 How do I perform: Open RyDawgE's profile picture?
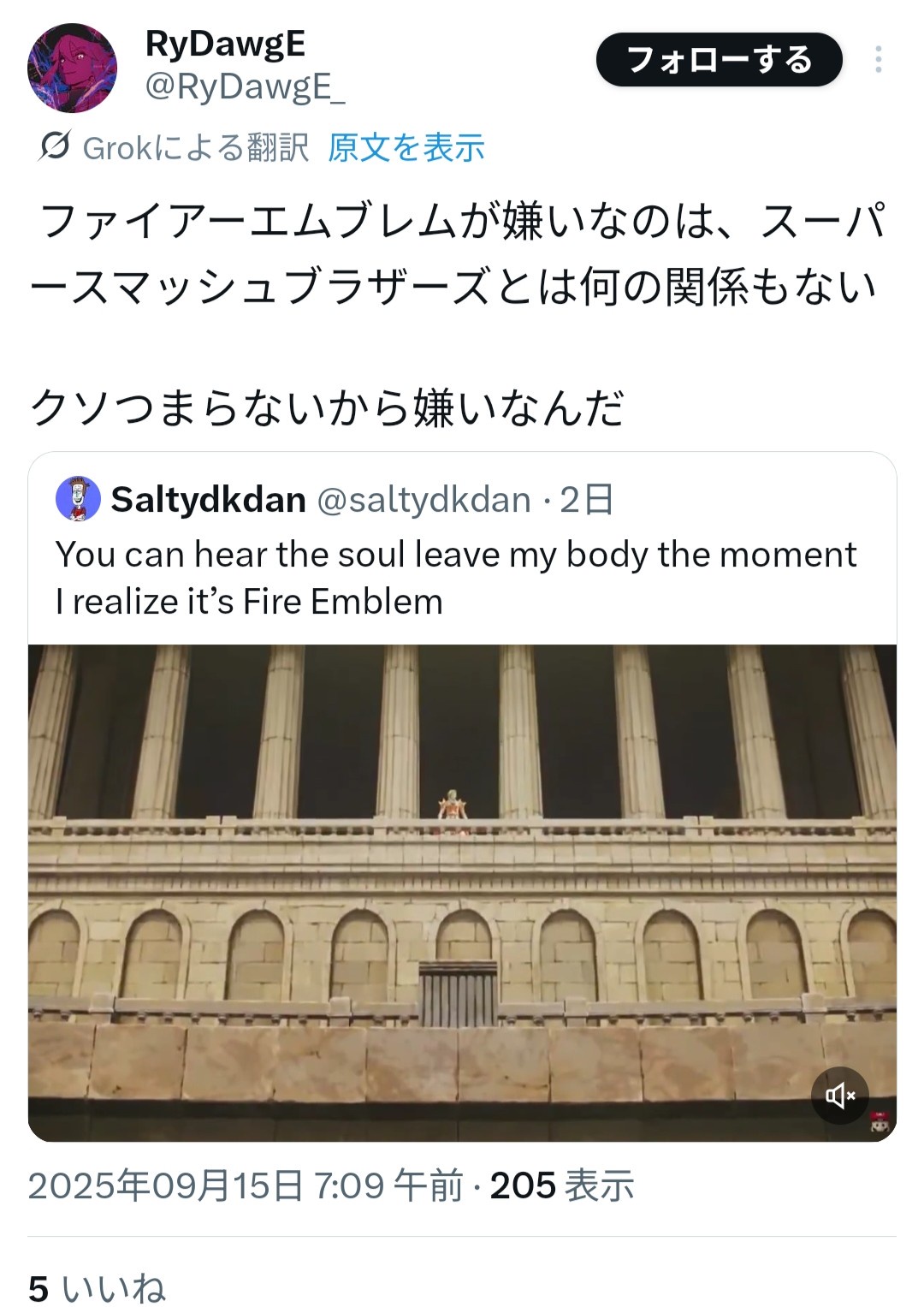click(72, 68)
